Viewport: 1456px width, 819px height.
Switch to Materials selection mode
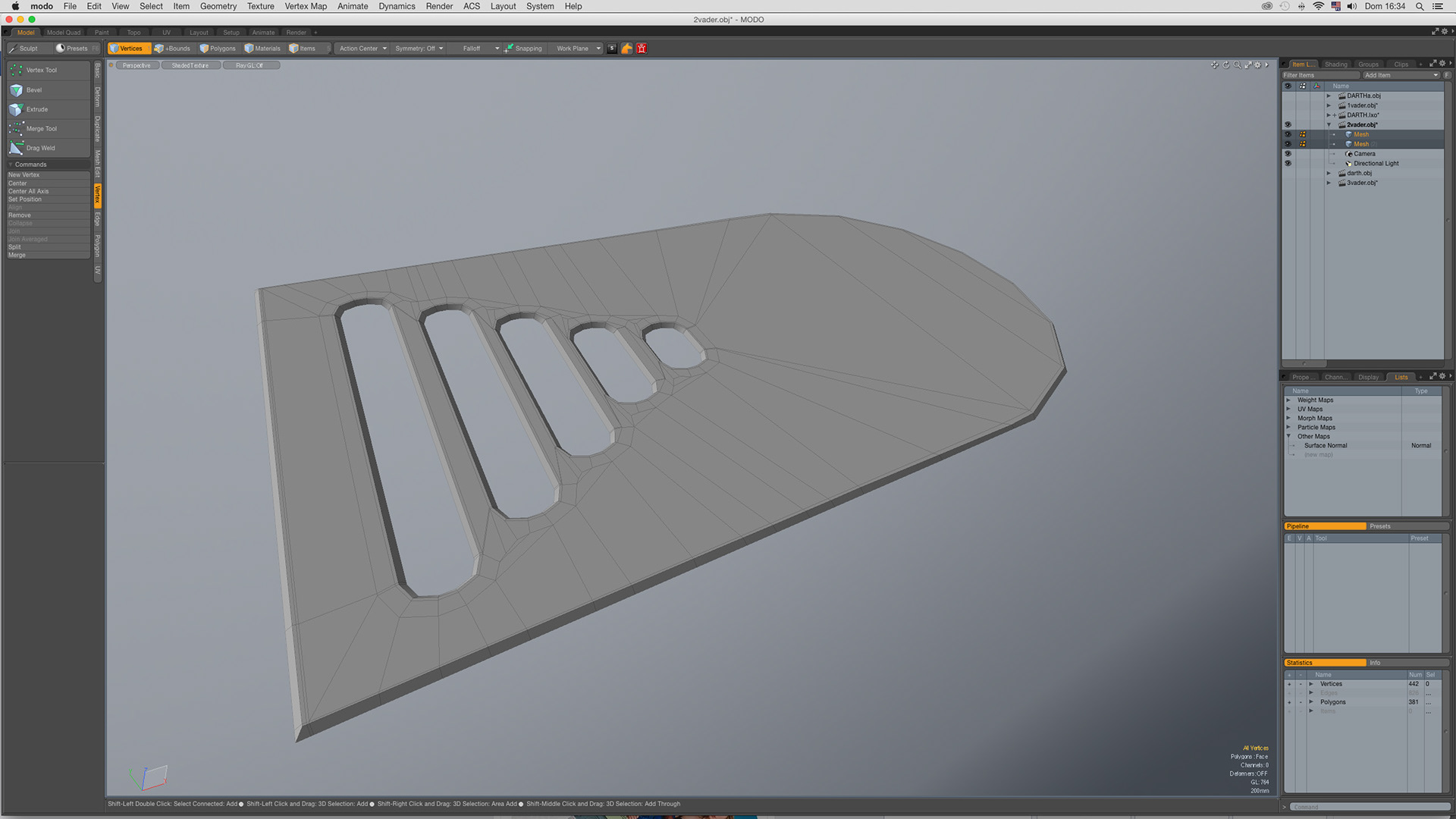click(x=262, y=49)
